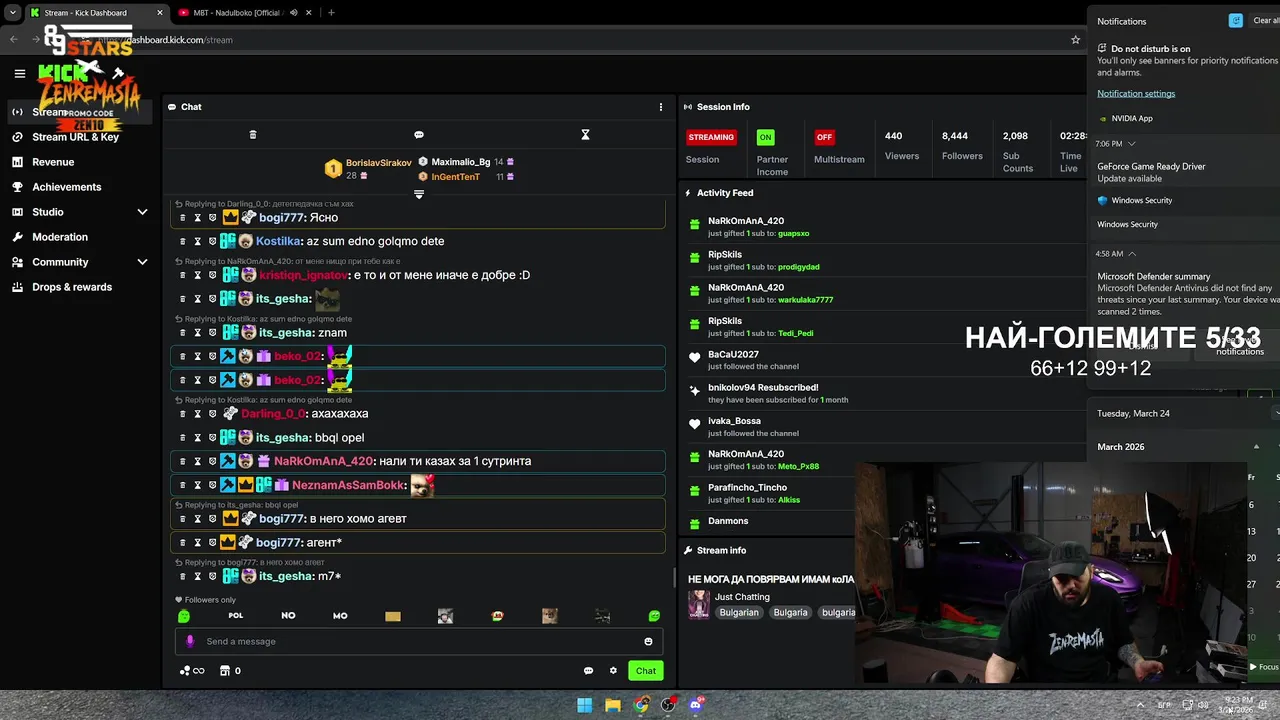Open Discord from the taskbar
The image size is (1280, 720).
(x=696, y=705)
